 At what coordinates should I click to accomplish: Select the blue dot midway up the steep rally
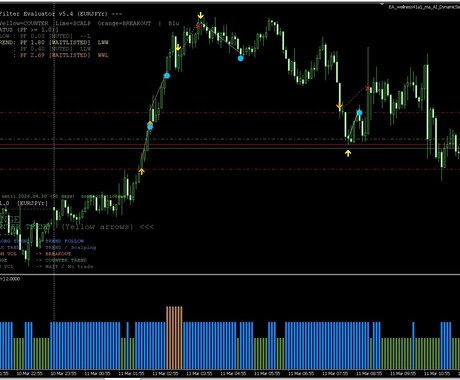tap(167, 76)
